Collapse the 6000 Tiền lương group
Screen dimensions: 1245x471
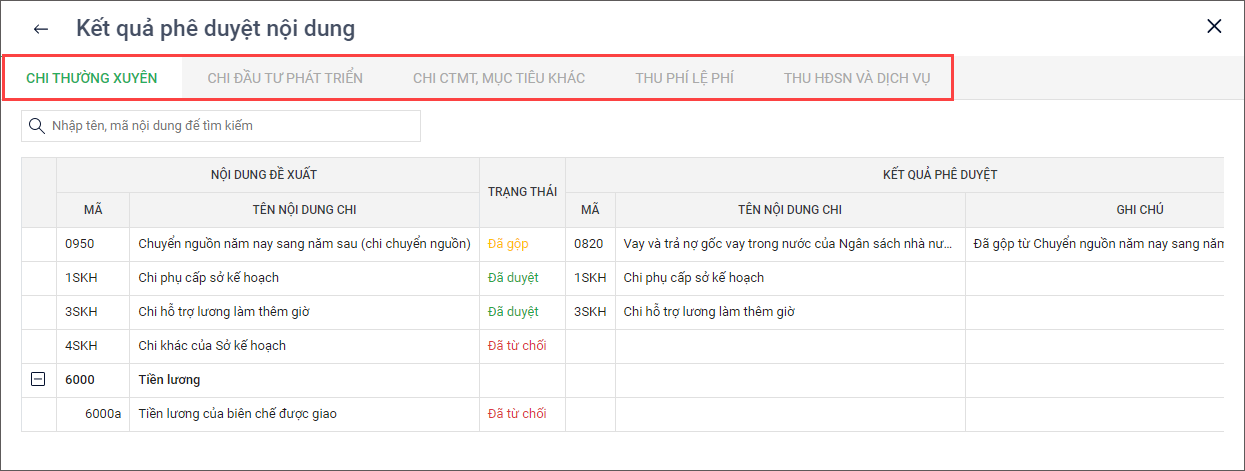[x=38, y=380]
